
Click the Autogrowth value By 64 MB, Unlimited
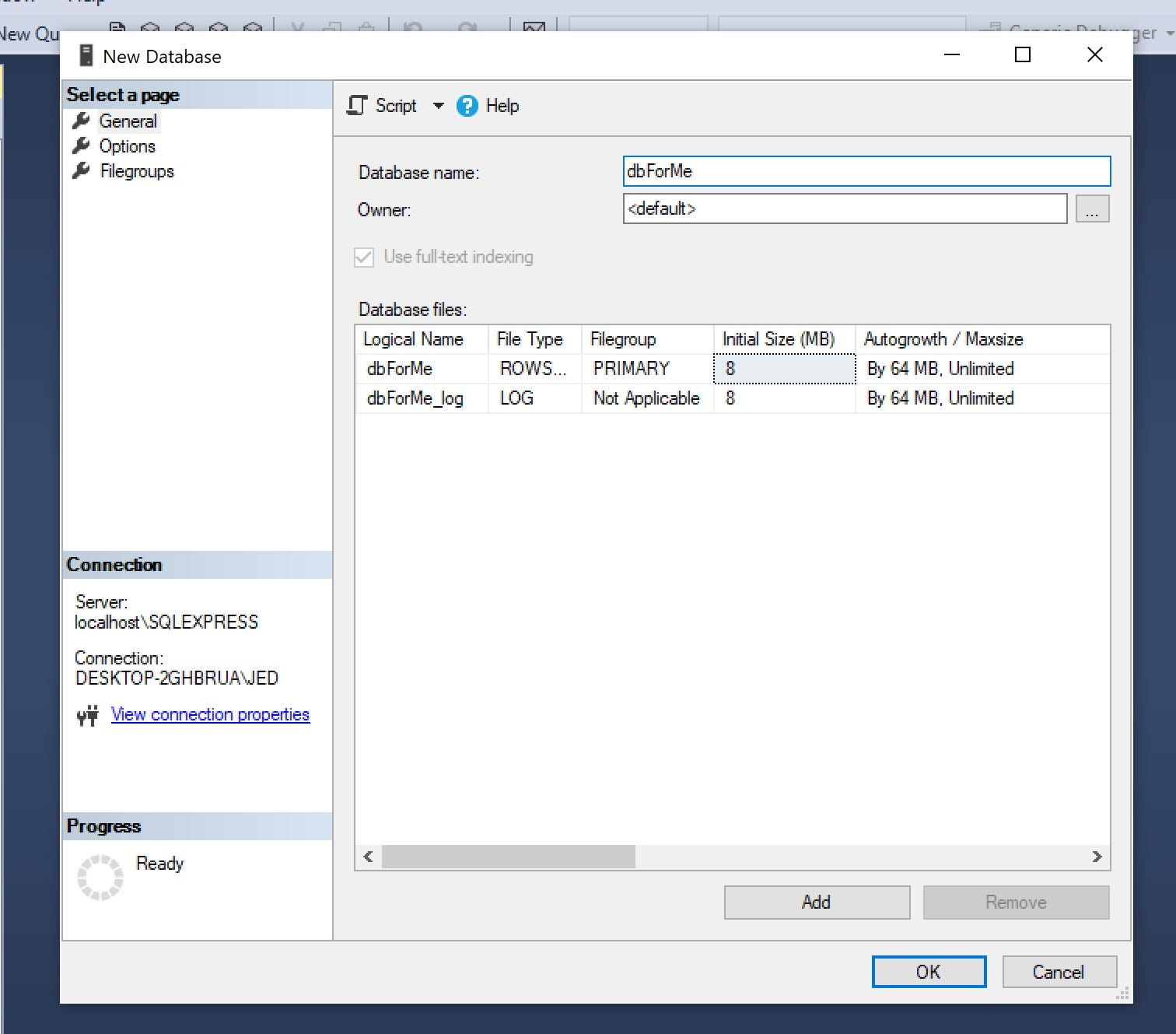(x=940, y=368)
